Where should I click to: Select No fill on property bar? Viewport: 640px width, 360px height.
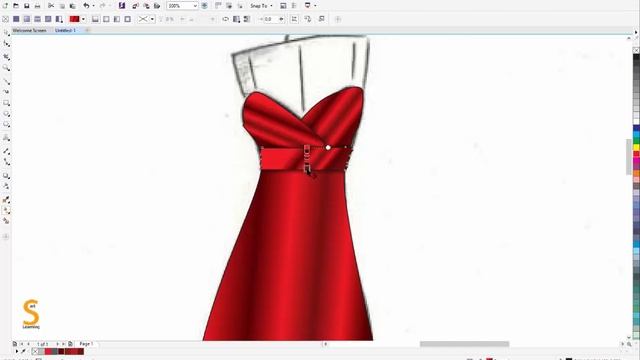tap(5, 19)
